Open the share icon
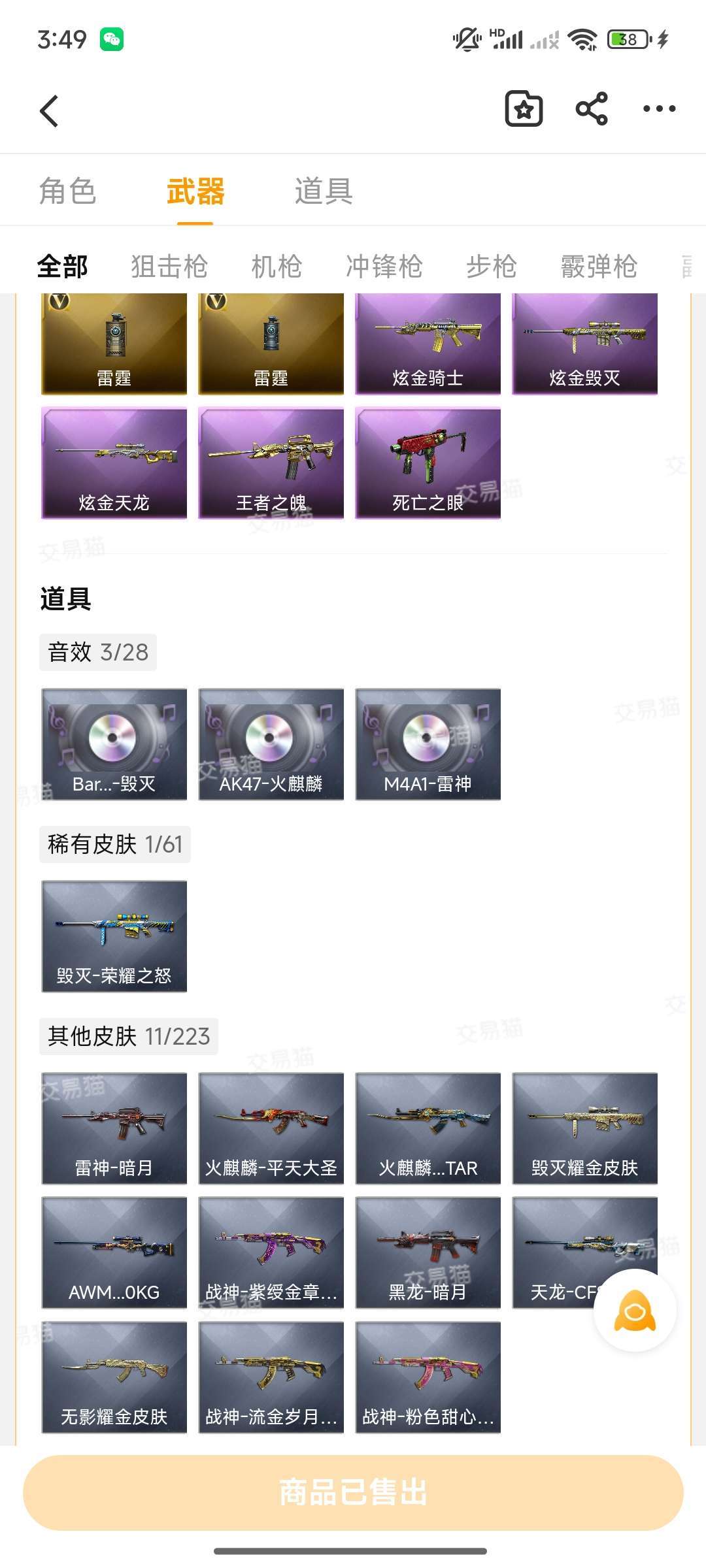 click(x=592, y=108)
